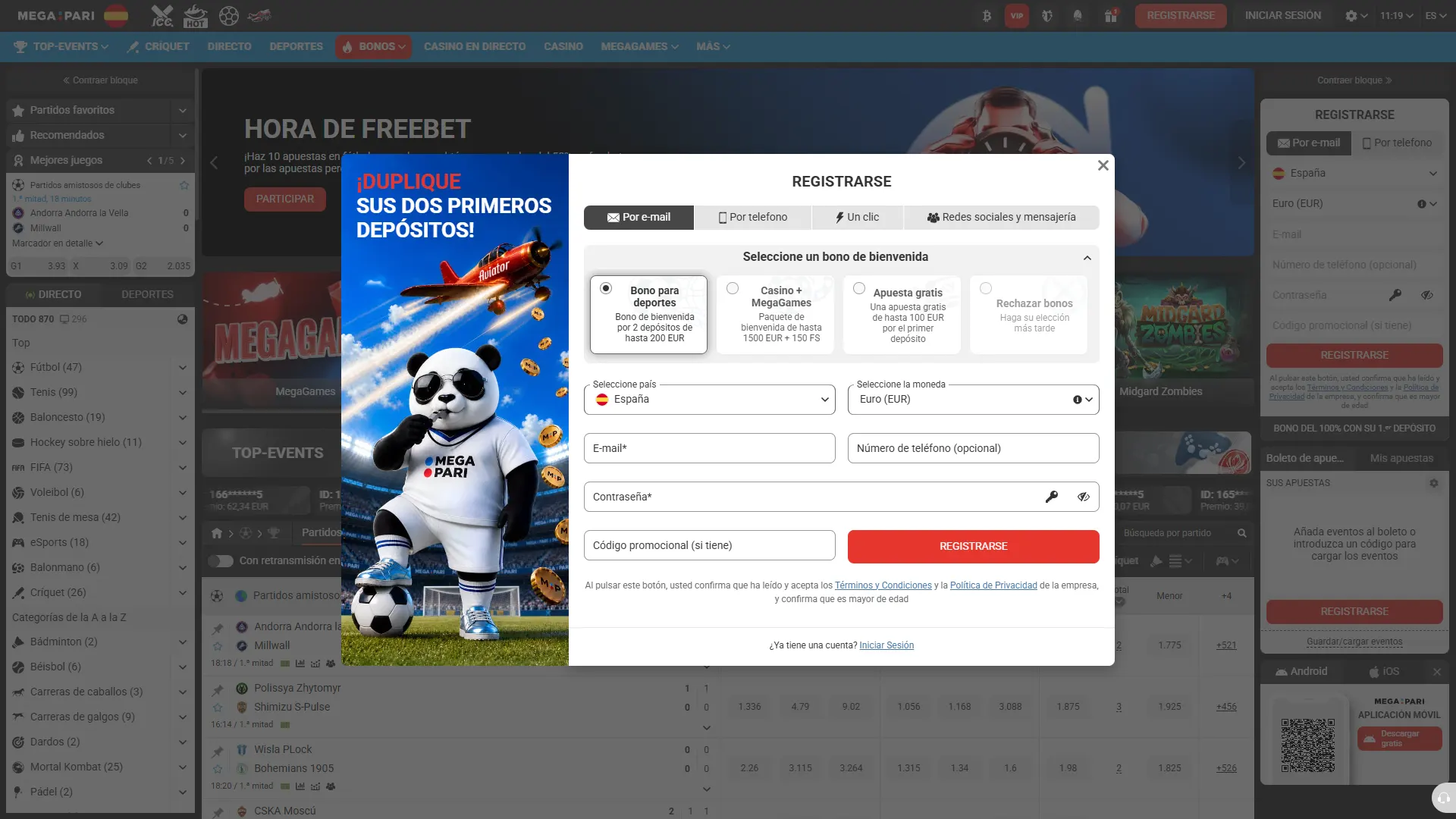Toggle password visibility eye in modal
This screenshot has width=1456, height=819.
pyautogui.click(x=1083, y=497)
